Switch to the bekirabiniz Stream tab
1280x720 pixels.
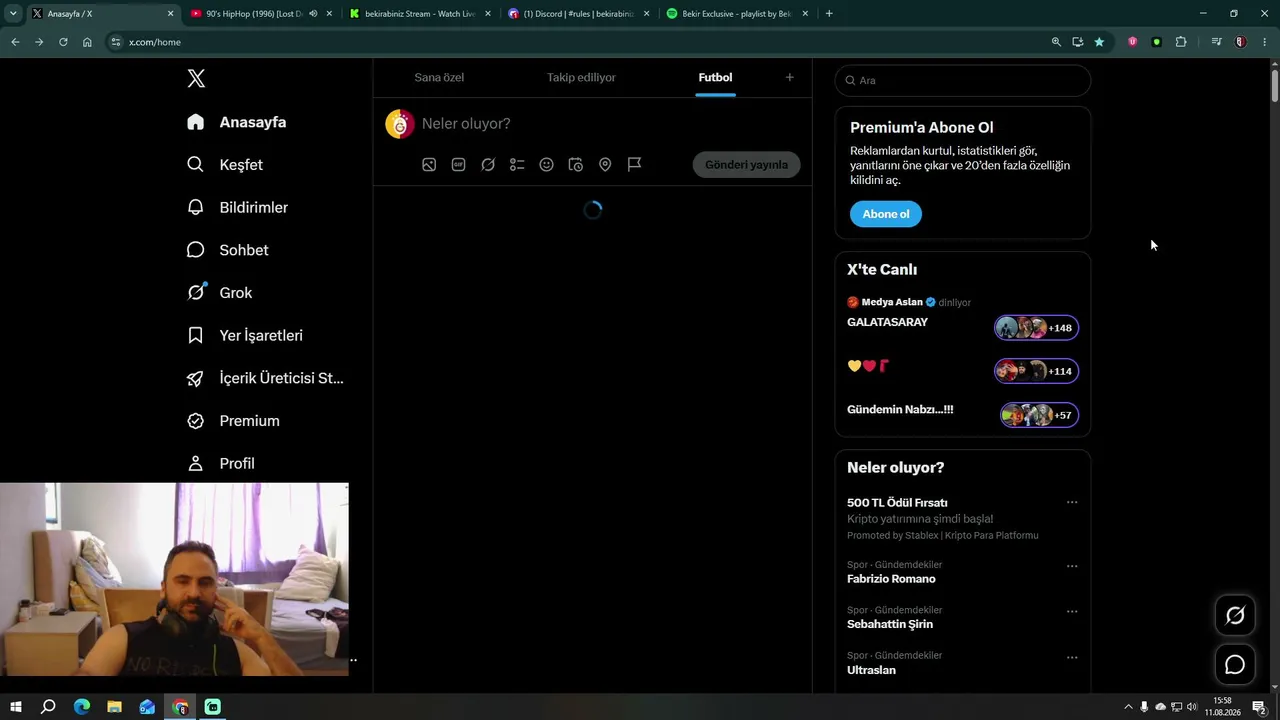420,14
